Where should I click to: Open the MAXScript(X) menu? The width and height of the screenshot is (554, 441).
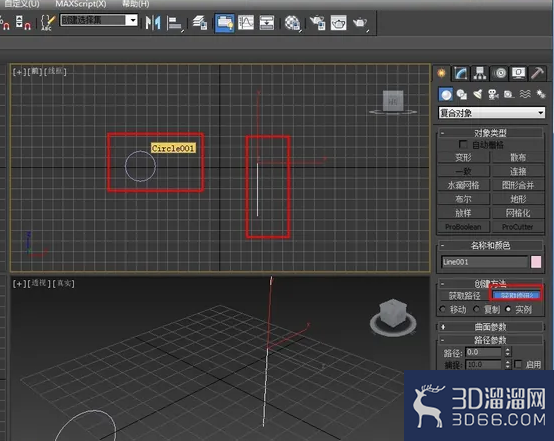81,4
